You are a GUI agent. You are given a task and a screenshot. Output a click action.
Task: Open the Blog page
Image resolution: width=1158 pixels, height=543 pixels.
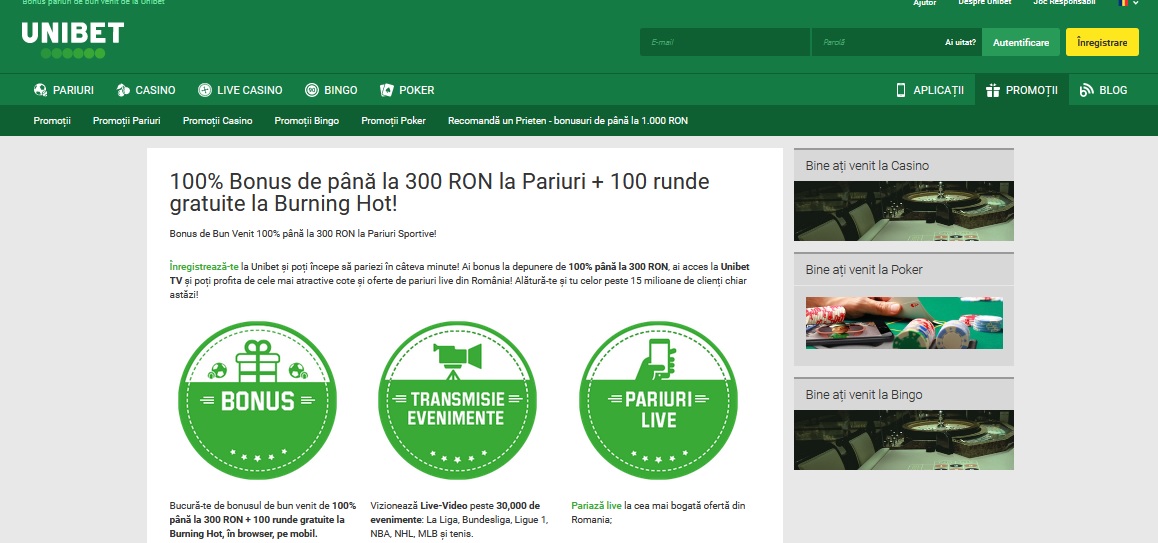coord(1103,90)
